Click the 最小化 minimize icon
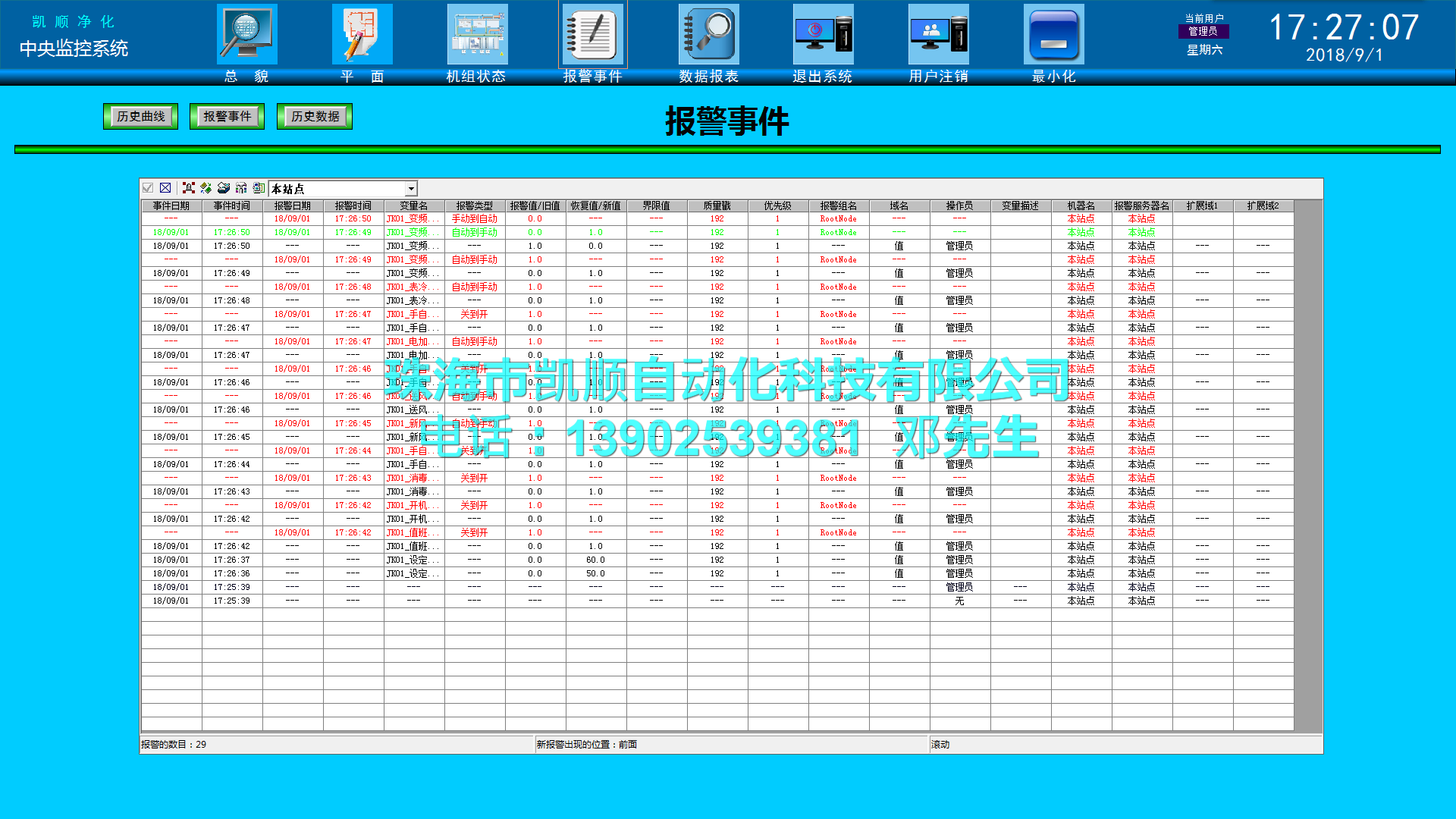Screen dimensions: 1456x819 (x=1054, y=34)
